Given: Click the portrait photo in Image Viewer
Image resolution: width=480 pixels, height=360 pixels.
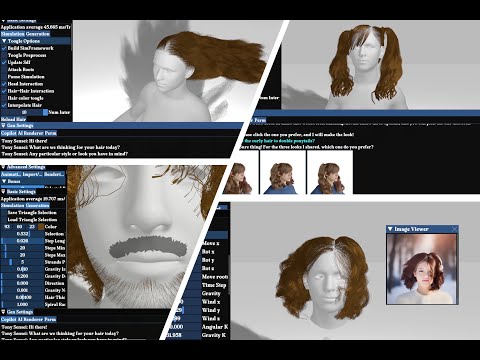Looking at the screenshot, I should [x=422, y=269].
